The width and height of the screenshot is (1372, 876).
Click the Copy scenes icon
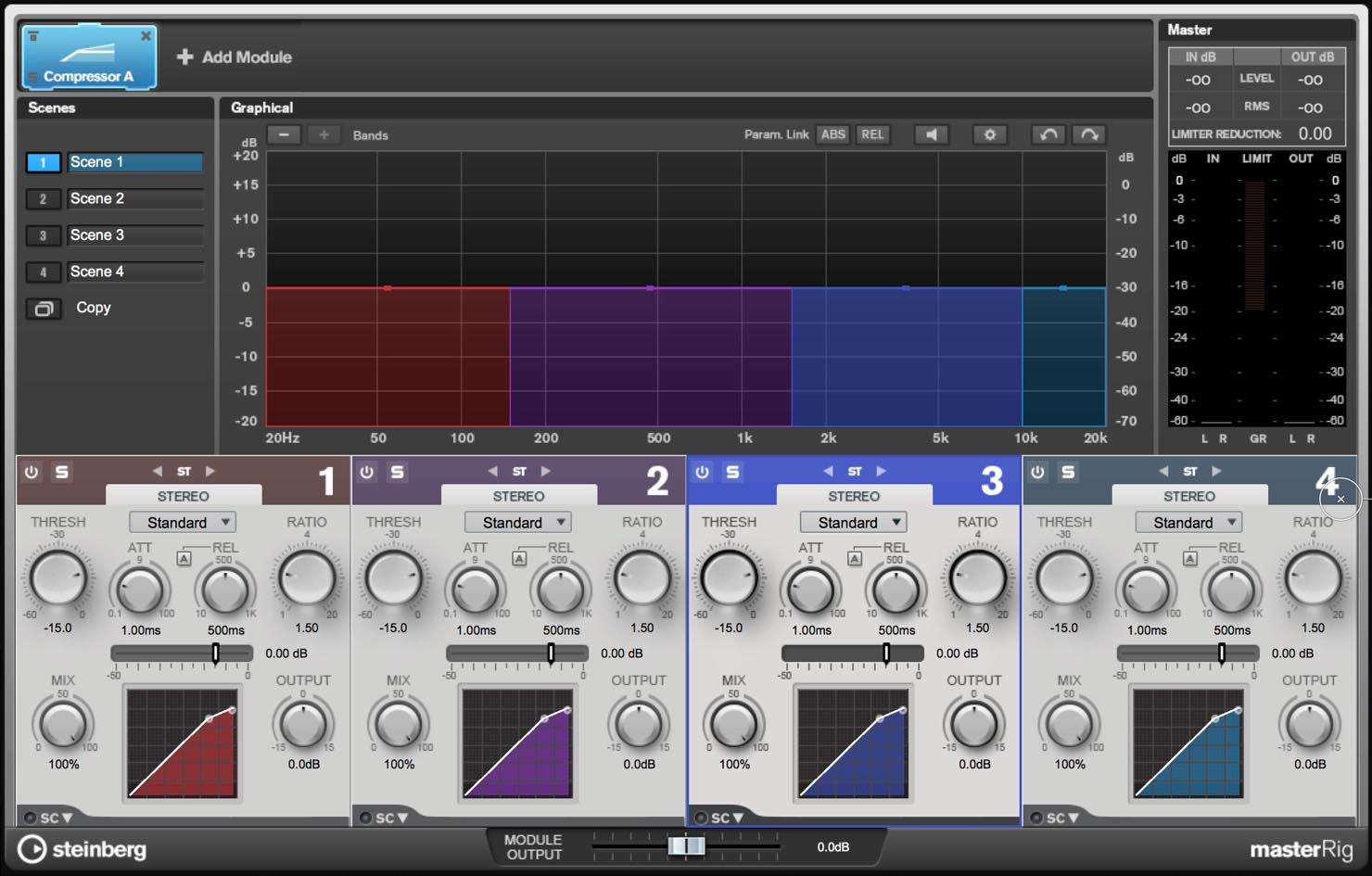pos(44,309)
